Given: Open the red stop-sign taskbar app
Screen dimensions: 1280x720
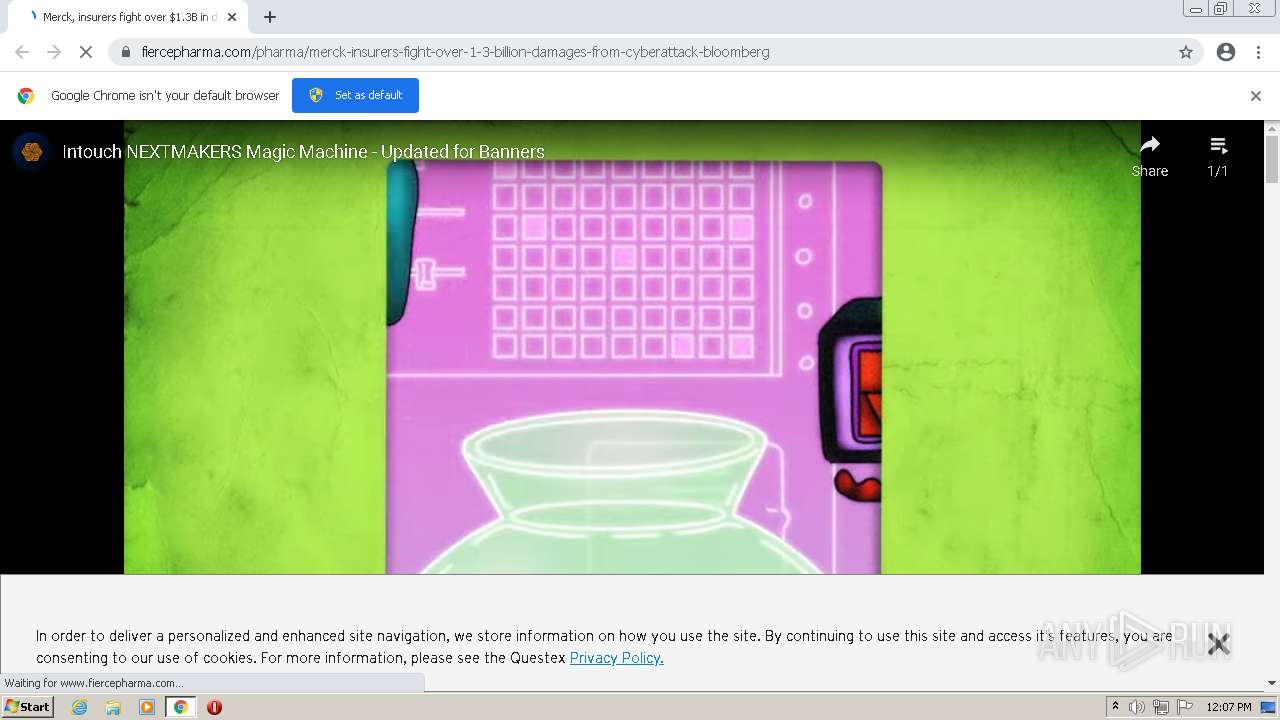Looking at the screenshot, I should click(x=214, y=707).
